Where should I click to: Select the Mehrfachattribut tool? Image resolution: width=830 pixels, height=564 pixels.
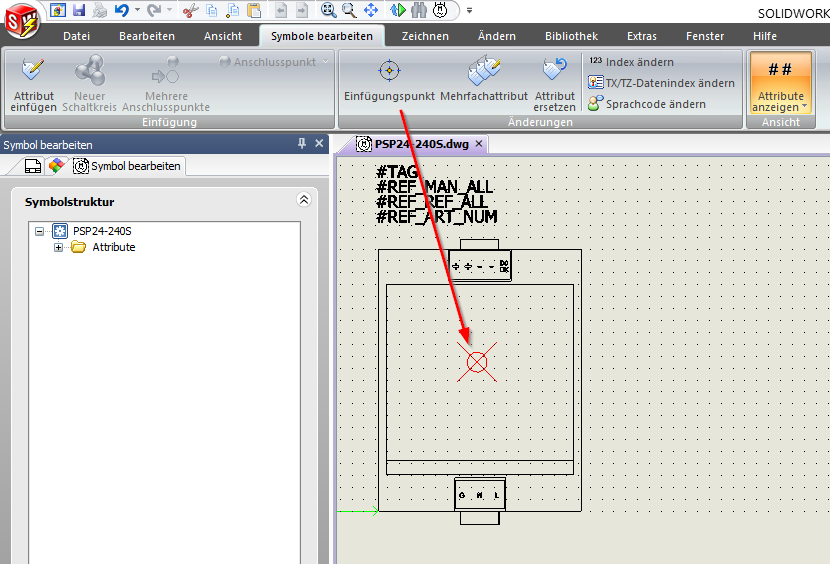(x=483, y=71)
